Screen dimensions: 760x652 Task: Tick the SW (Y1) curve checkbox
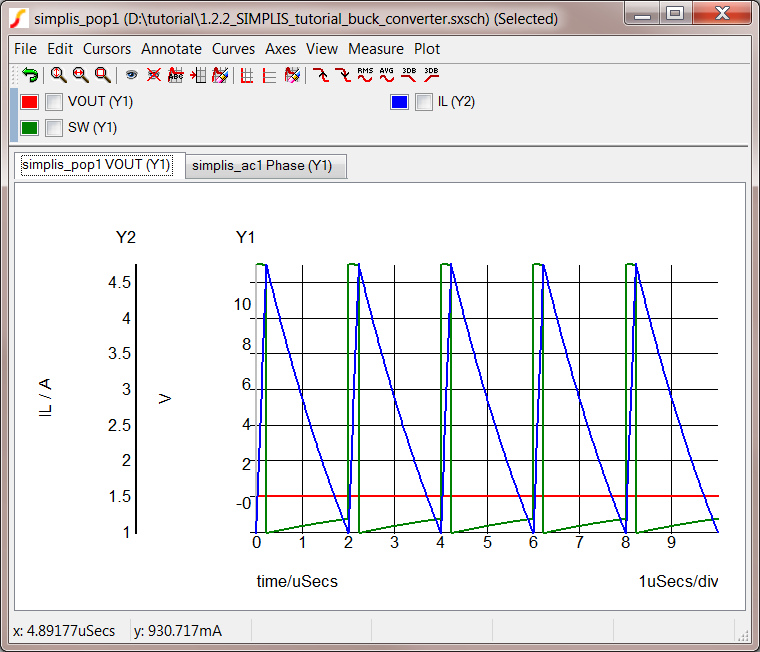54,128
